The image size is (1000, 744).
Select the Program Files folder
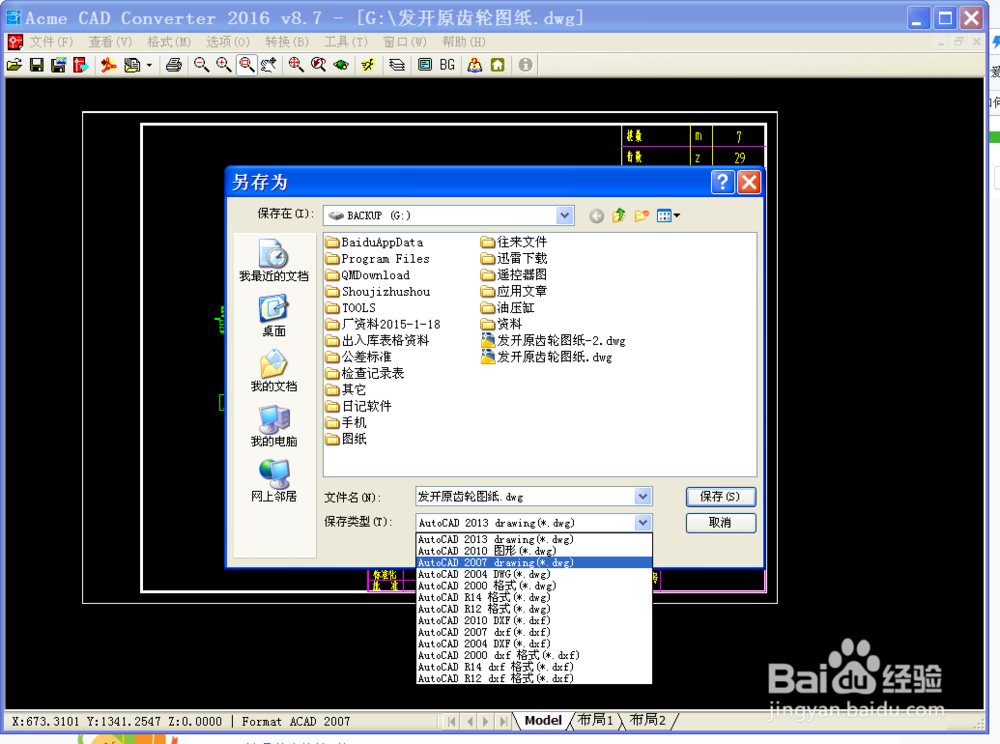(377, 259)
